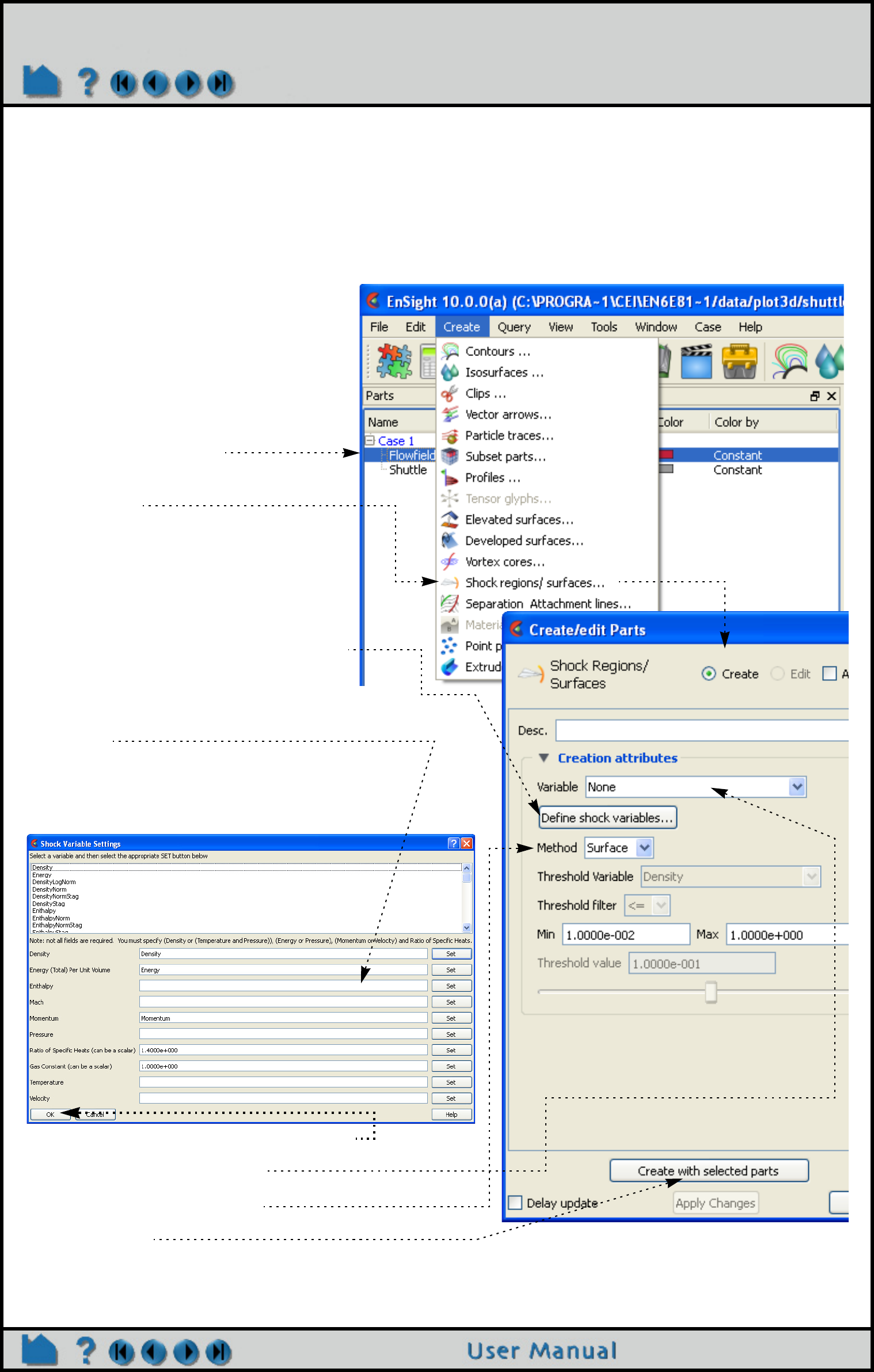Click the rainbow contours icon in toolbar
Image resolution: width=874 pixels, height=1372 pixels.
(789, 361)
